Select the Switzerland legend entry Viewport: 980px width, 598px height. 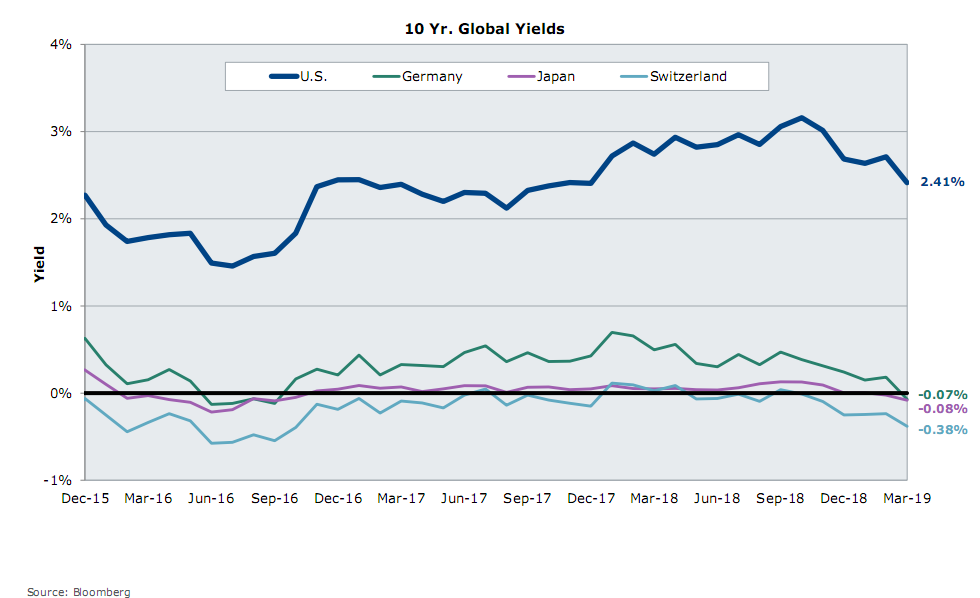click(674, 76)
